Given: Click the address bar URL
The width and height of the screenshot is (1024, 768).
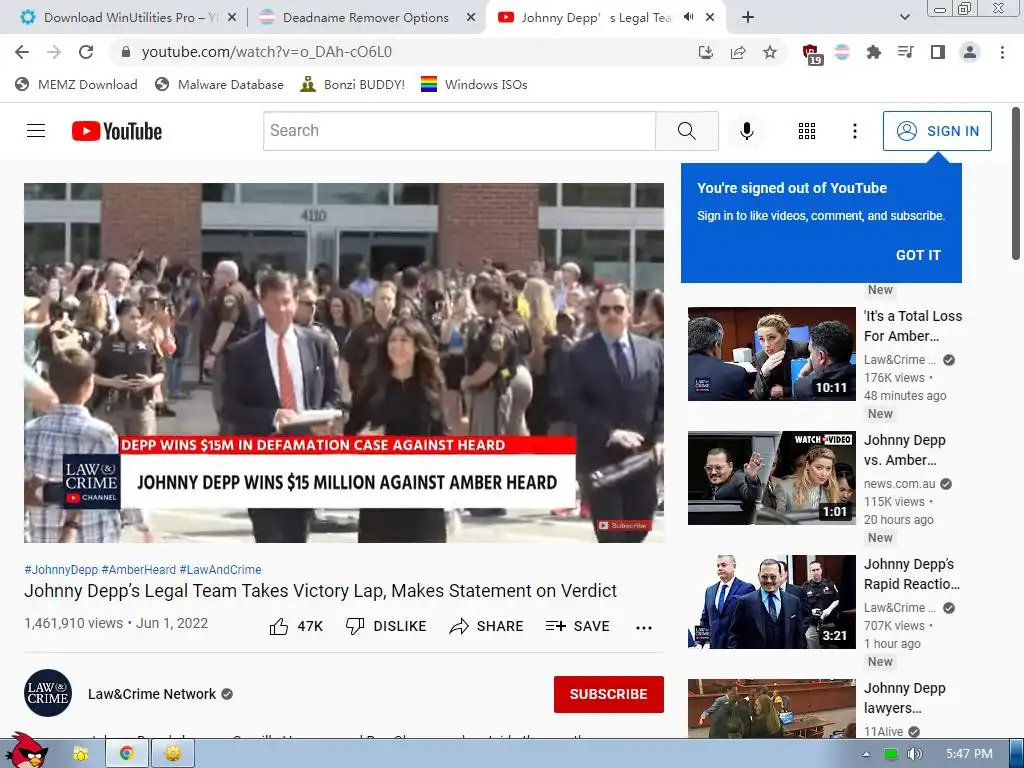Looking at the screenshot, I should 266,52.
